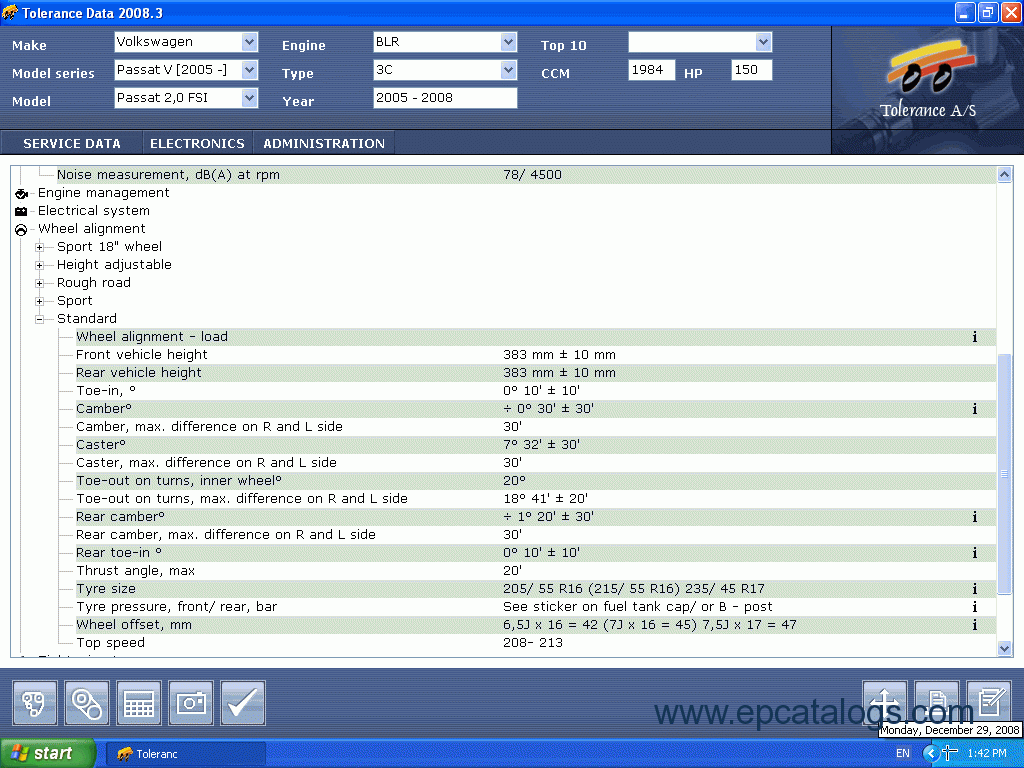This screenshot has height=768, width=1024.
Task: Select the Wheel alignment tree item
Action: (x=91, y=229)
